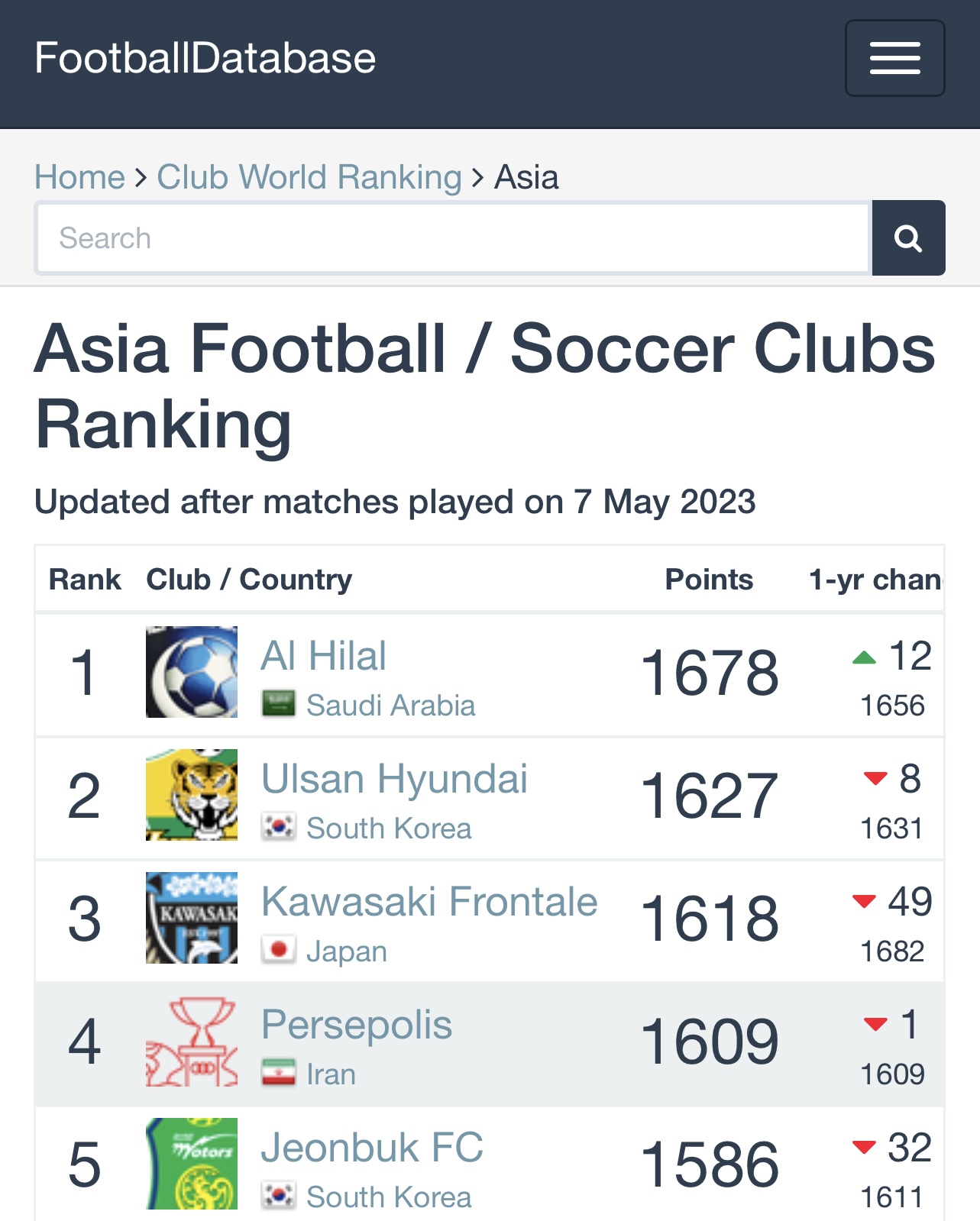Open the Persepolis trophy logo
980x1221 pixels.
[192, 1041]
